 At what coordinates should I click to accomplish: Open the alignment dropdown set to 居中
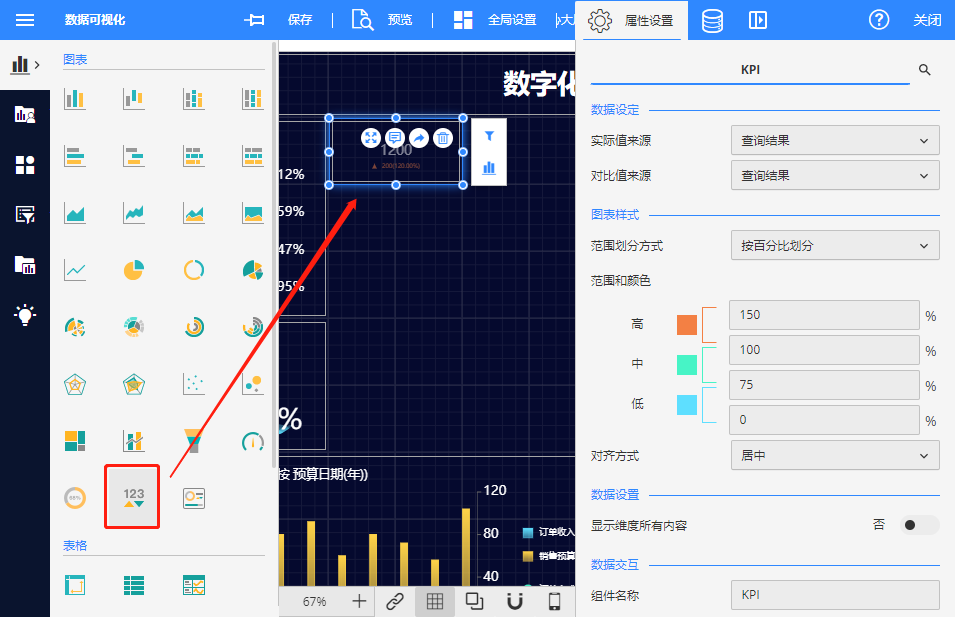tap(835, 455)
